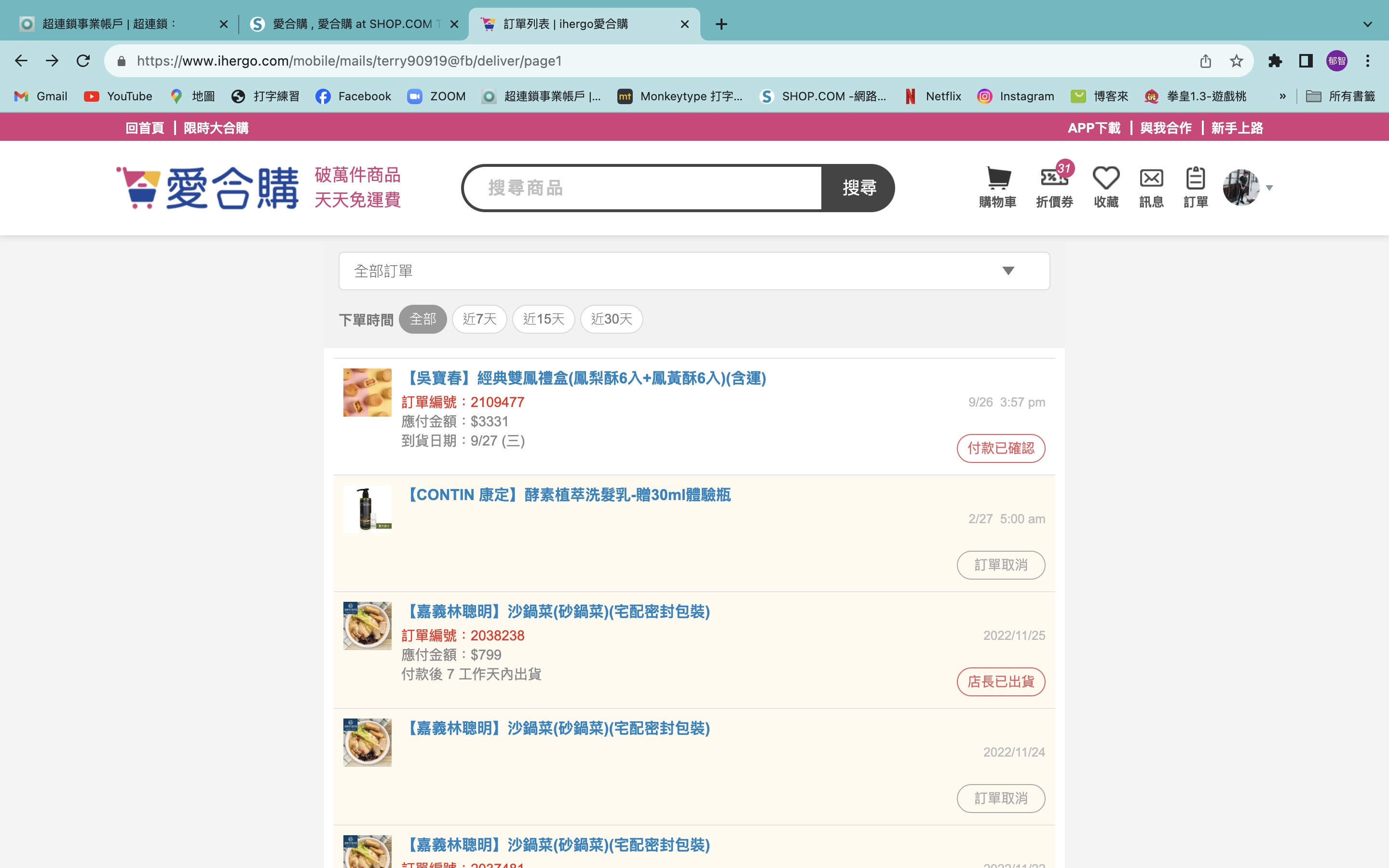Screen dimensions: 1389x868
Task: Open the 博客來 bookmark
Action: [x=1100, y=96]
